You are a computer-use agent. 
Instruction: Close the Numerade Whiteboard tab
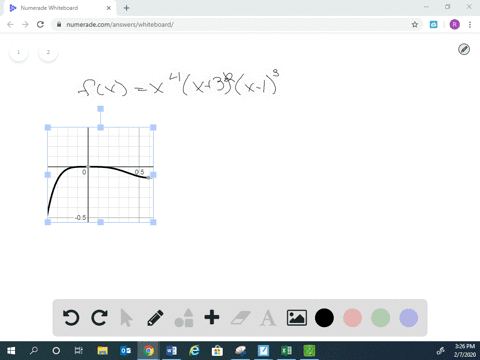(109, 8)
